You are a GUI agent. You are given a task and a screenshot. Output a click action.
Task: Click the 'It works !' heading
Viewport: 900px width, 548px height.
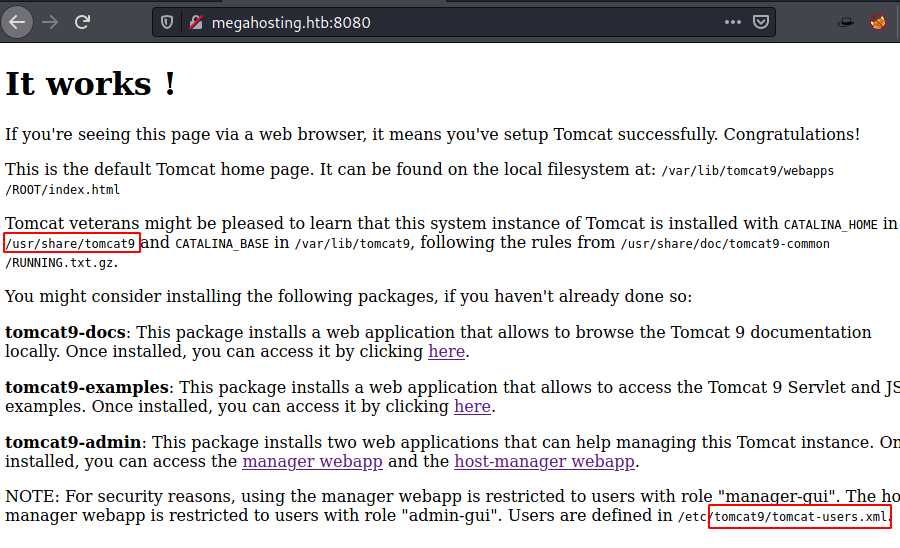pyautogui.click(x=90, y=84)
